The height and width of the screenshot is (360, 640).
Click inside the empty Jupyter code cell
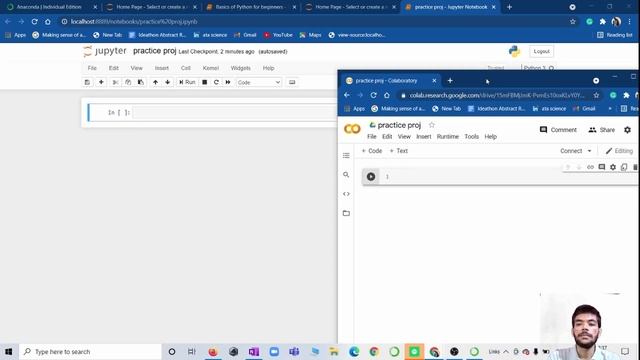click(235, 112)
